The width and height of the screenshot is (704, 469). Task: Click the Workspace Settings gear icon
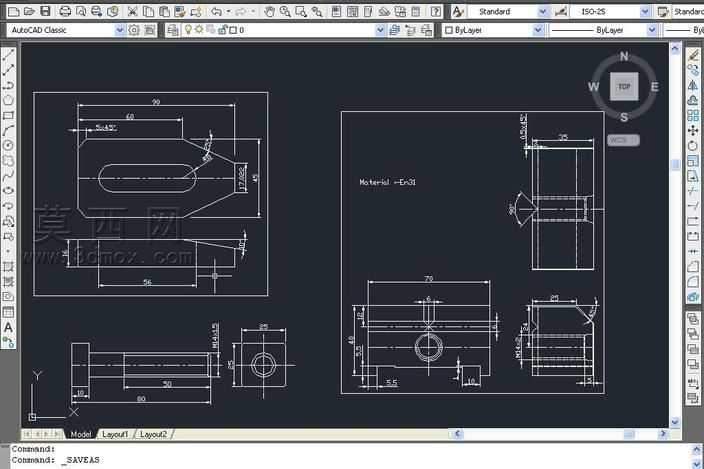[134, 30]
